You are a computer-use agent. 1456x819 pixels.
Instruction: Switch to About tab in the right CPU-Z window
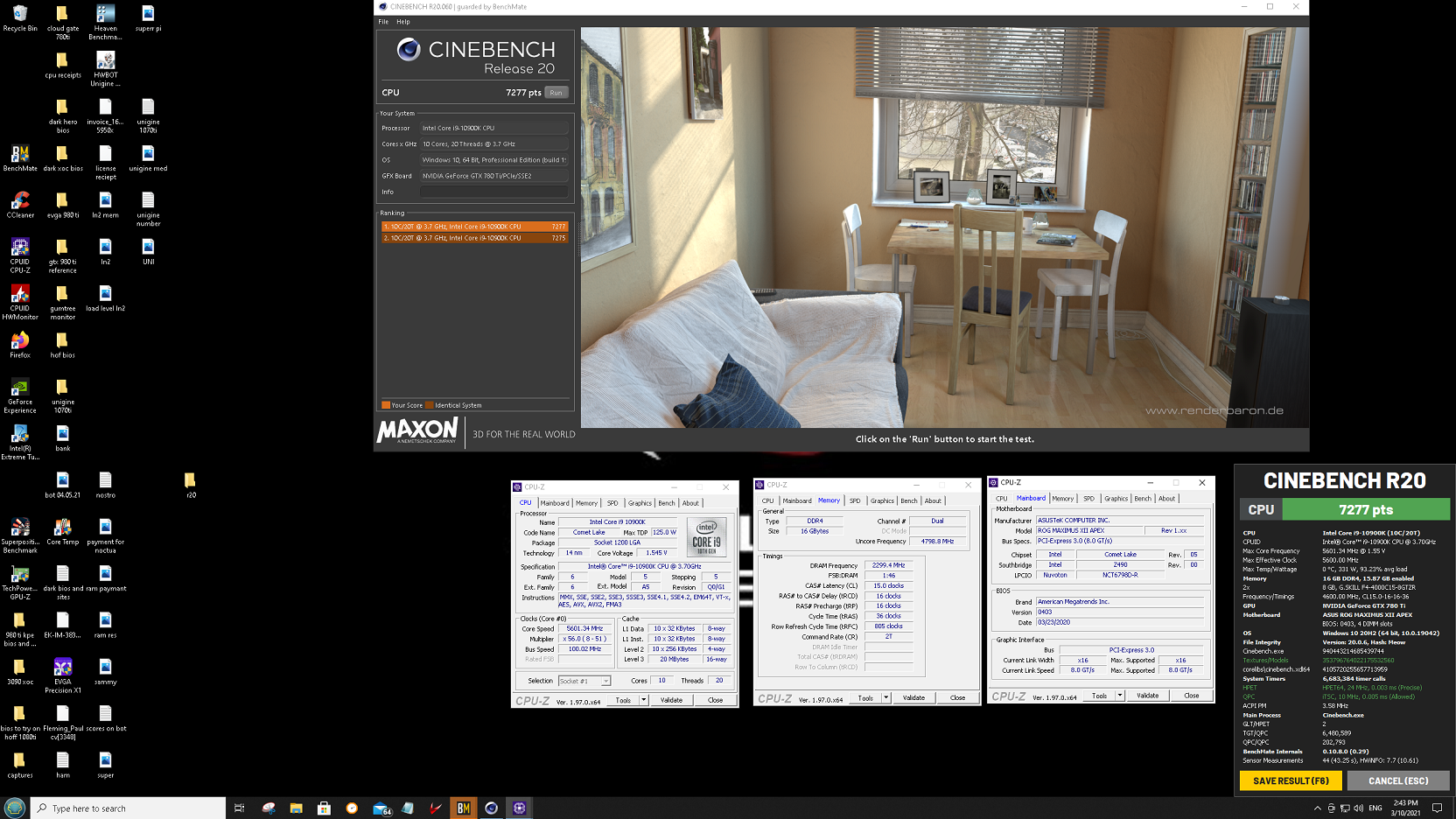[1167, 499]
